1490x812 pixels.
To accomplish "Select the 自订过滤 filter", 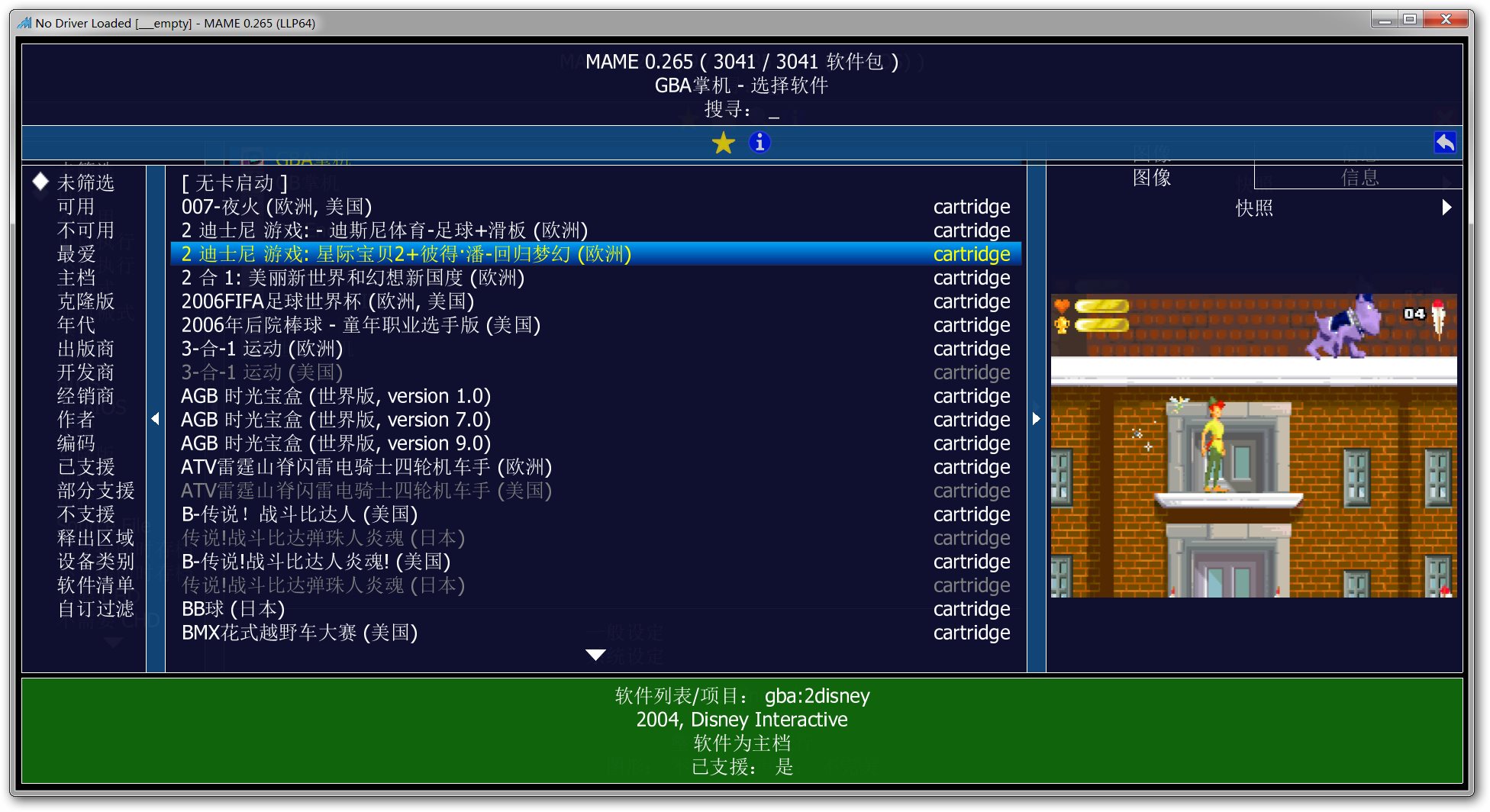I will (x=95, y=609).
